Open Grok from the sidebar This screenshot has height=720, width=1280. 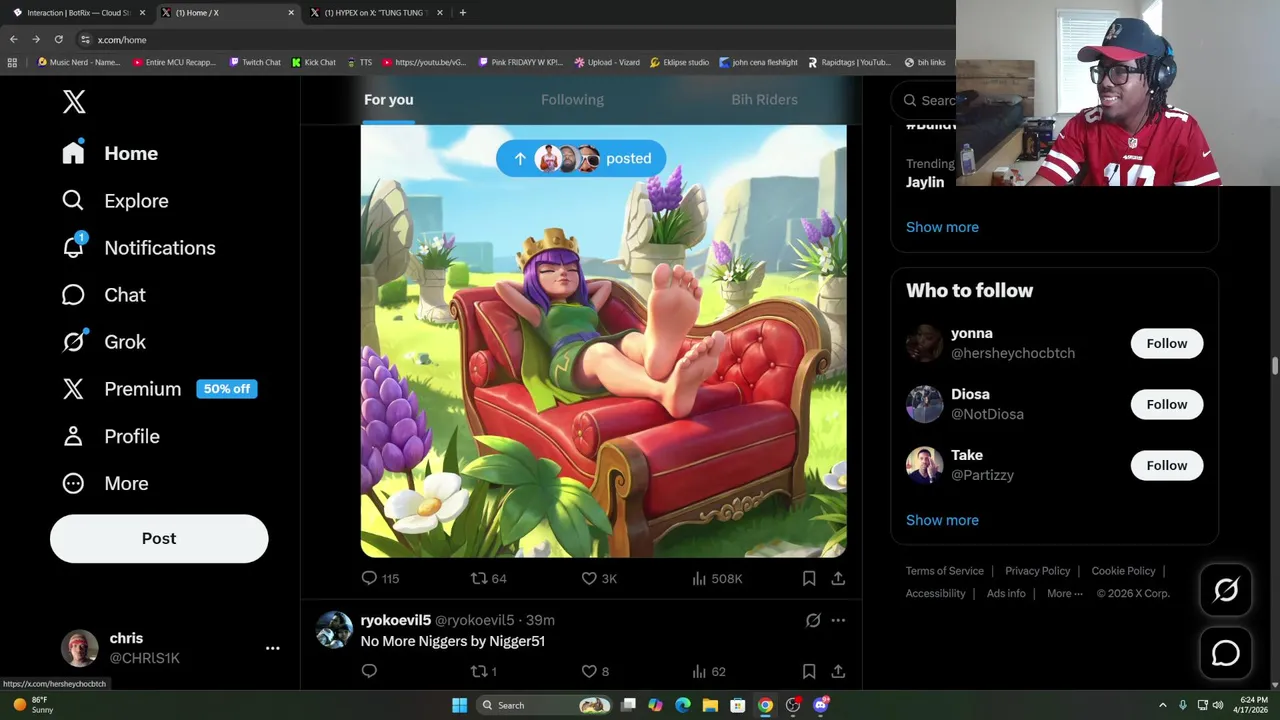pos(104,341)
